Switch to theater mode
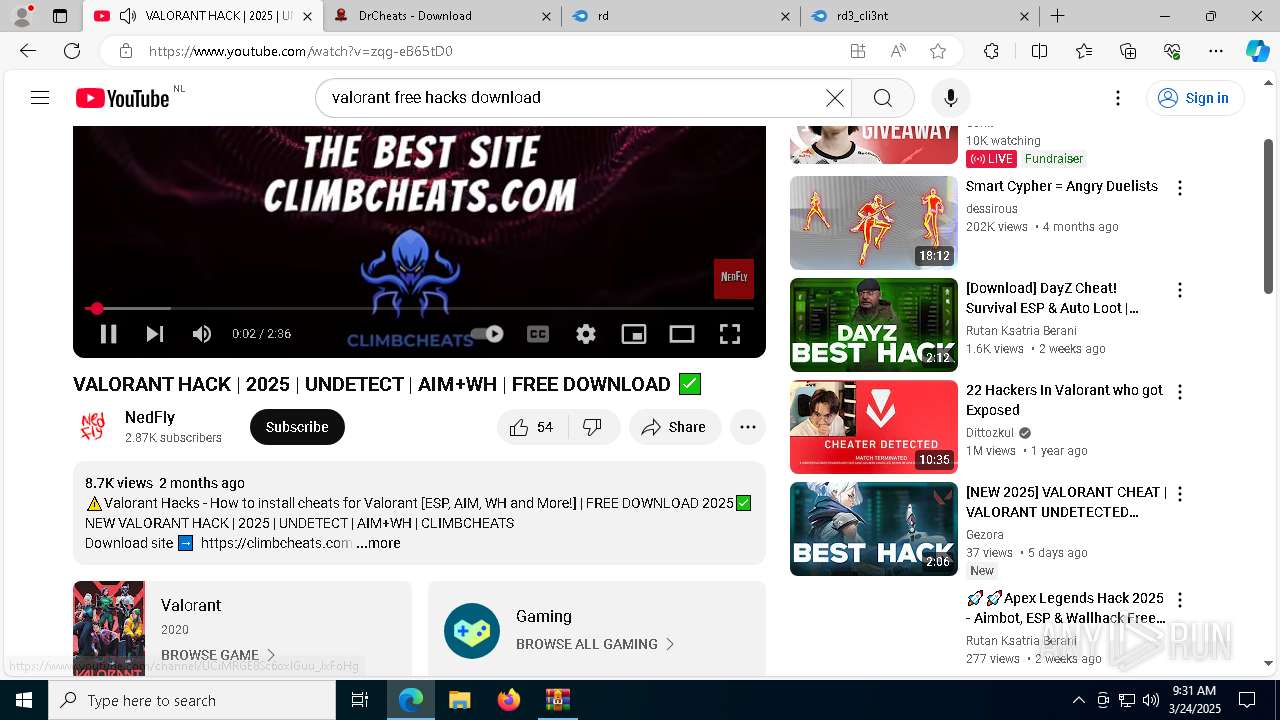Screen dimensions: 1280x720 pos(682,334)
